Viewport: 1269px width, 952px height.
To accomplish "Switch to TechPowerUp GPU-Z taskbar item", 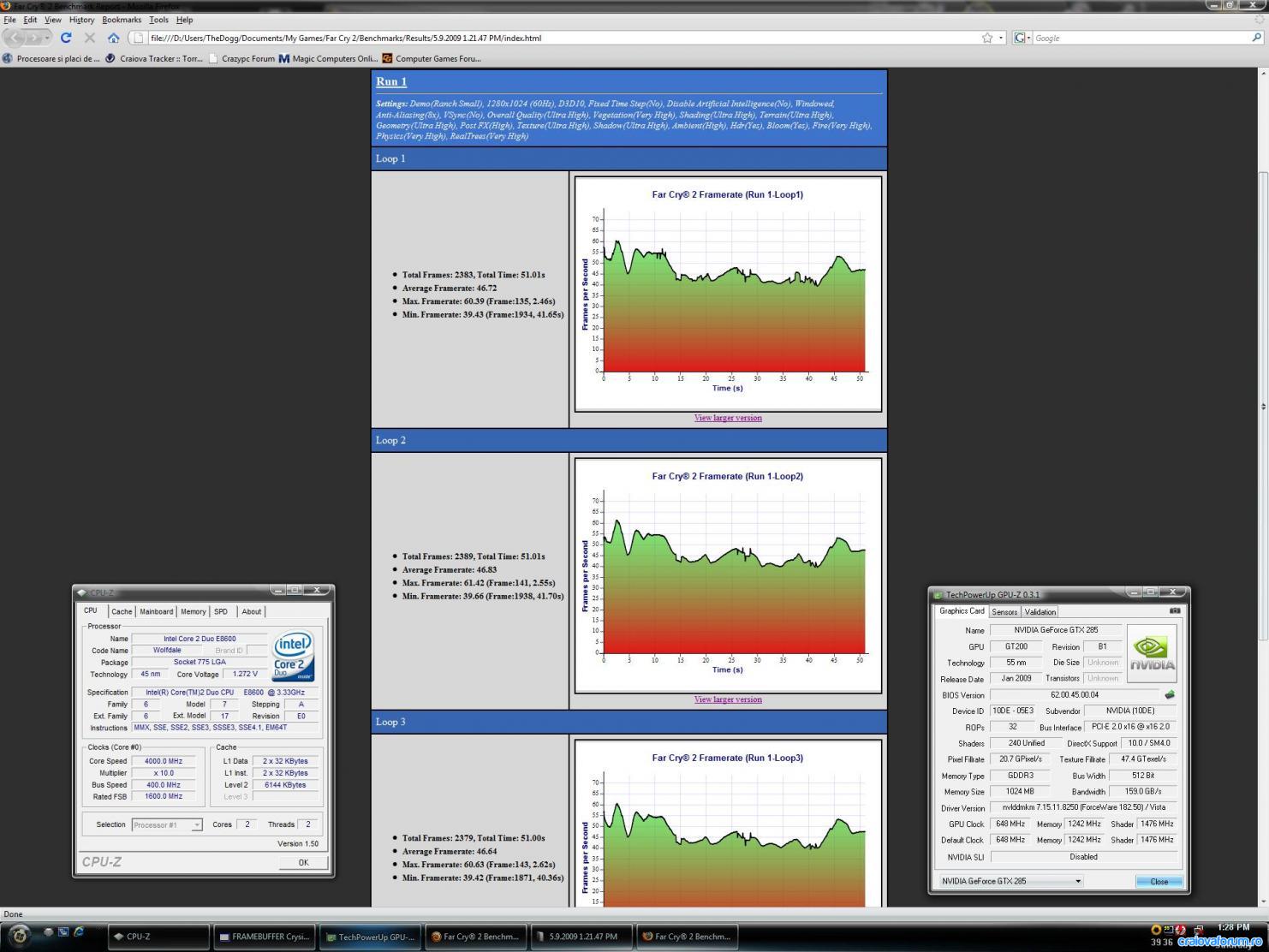I will point(370,937).
